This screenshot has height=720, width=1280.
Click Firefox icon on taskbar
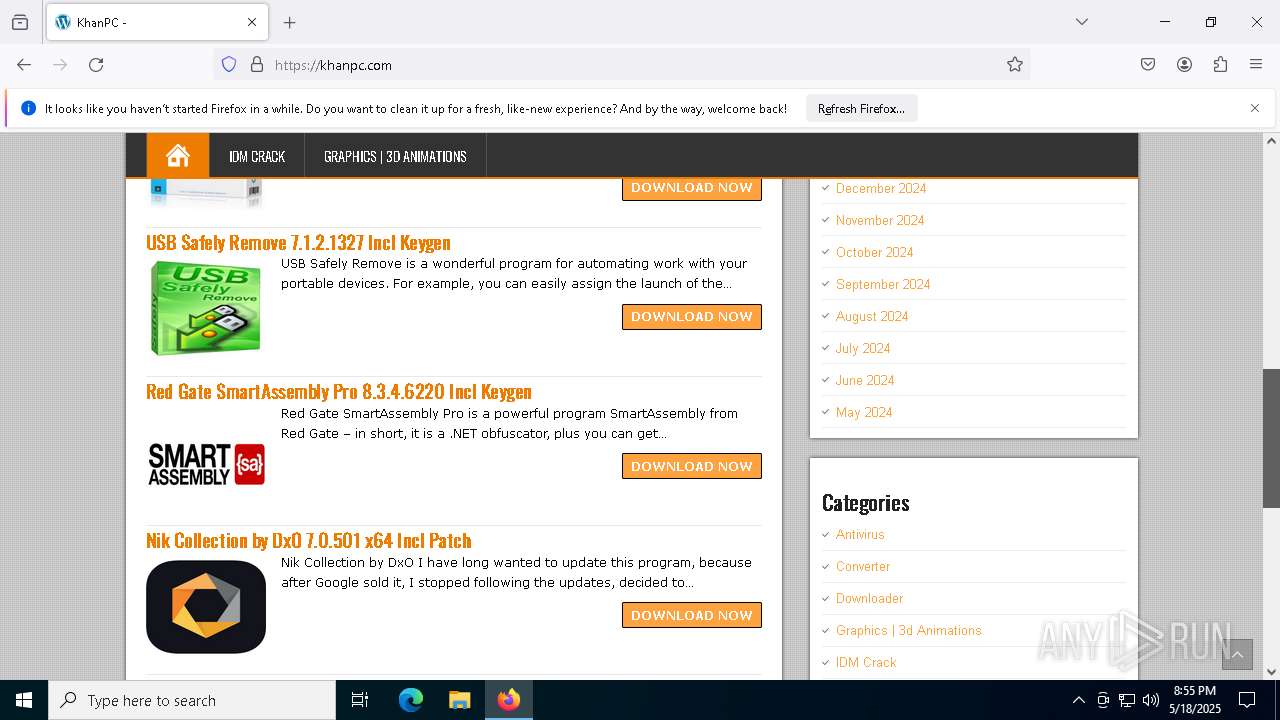point(509,700)
